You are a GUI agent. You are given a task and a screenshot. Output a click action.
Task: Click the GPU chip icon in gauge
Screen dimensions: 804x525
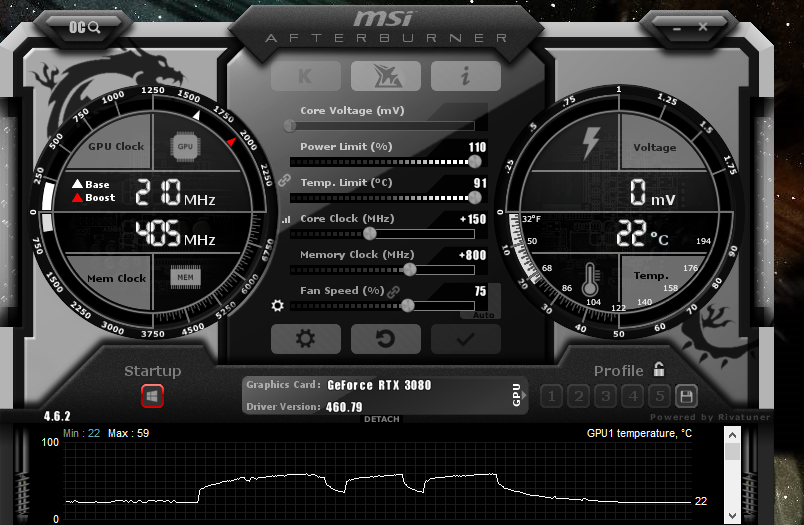(x=185, y=147)
